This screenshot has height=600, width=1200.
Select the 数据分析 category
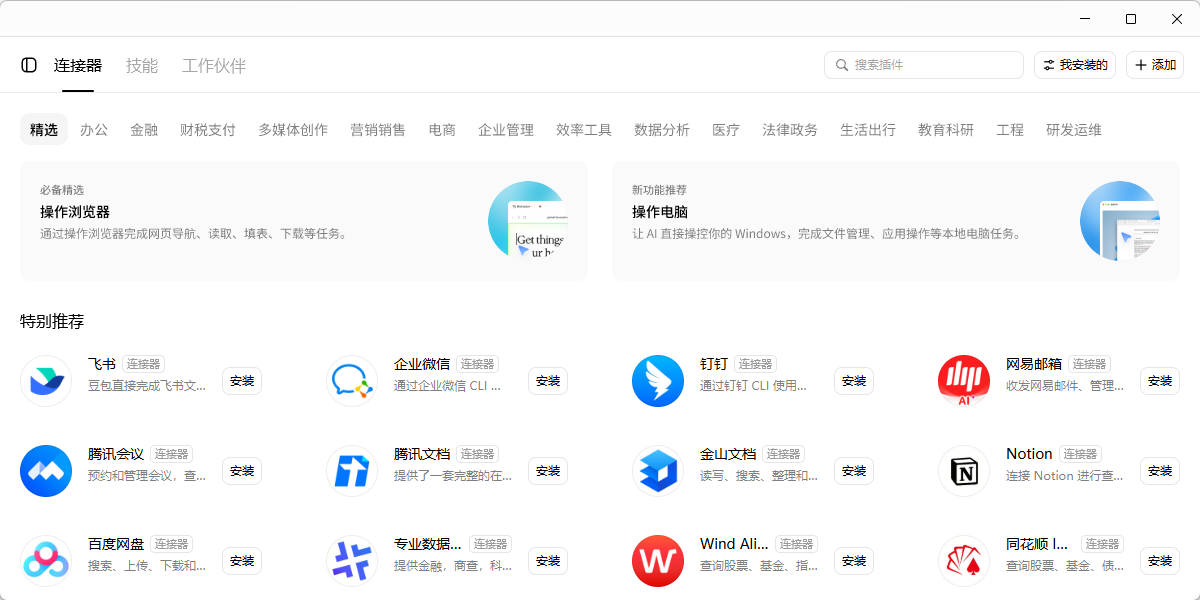coord(662,130)
